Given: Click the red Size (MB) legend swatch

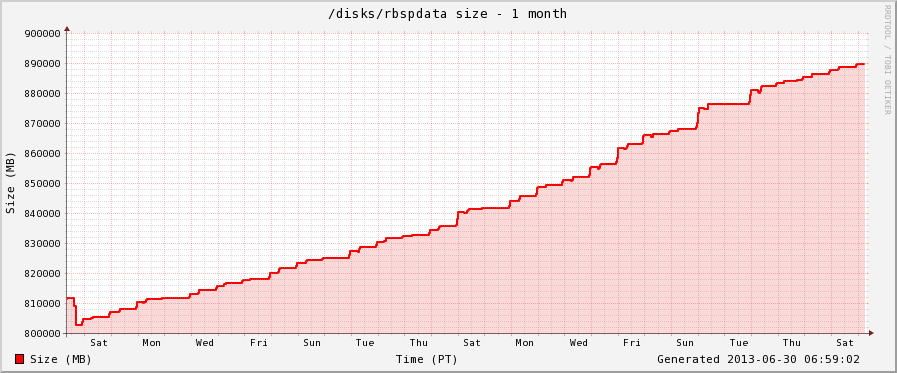Looking at the screenshot, I should (19, 359).
